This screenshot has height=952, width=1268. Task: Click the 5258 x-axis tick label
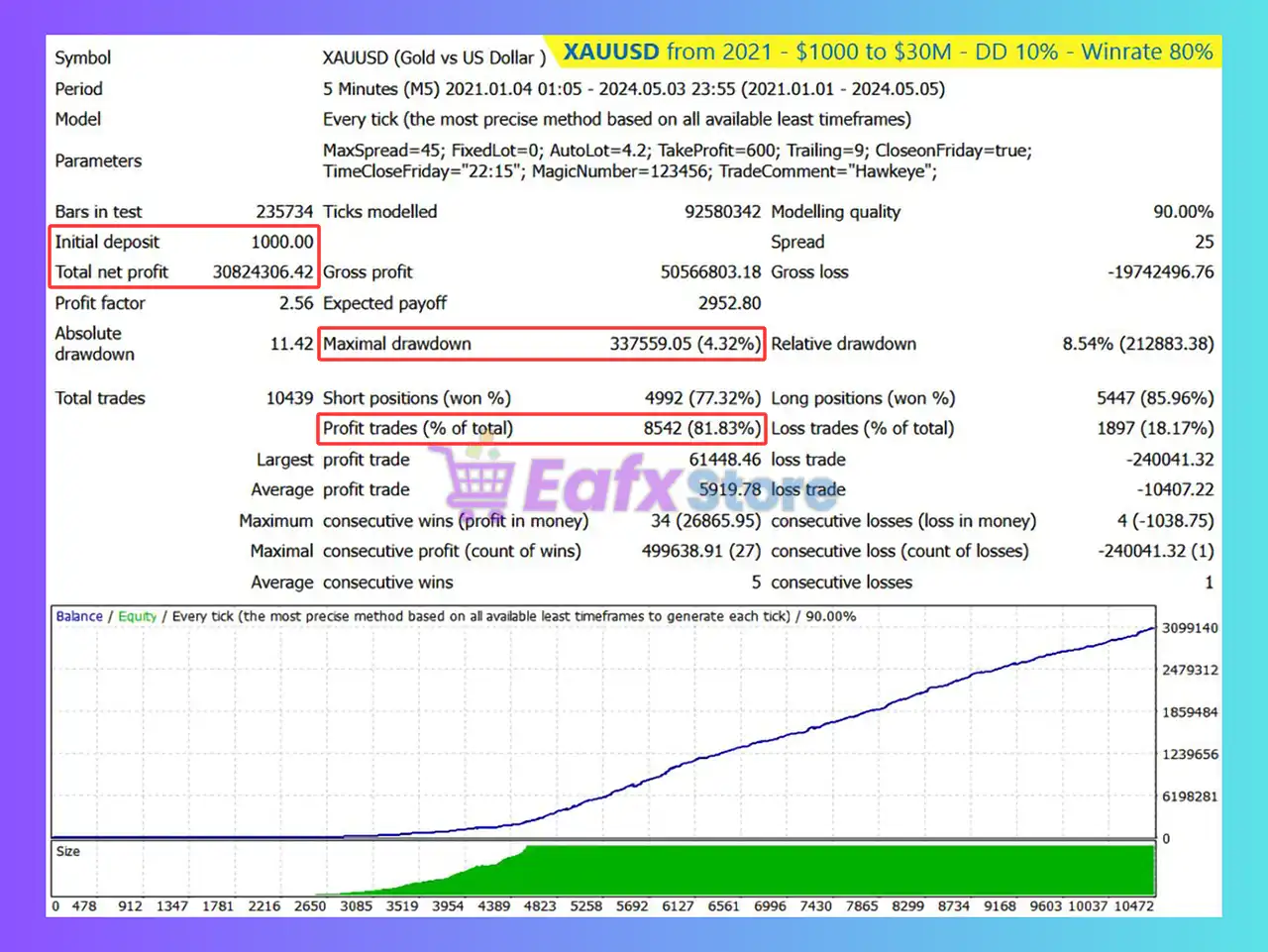click(x=585, y=906)
